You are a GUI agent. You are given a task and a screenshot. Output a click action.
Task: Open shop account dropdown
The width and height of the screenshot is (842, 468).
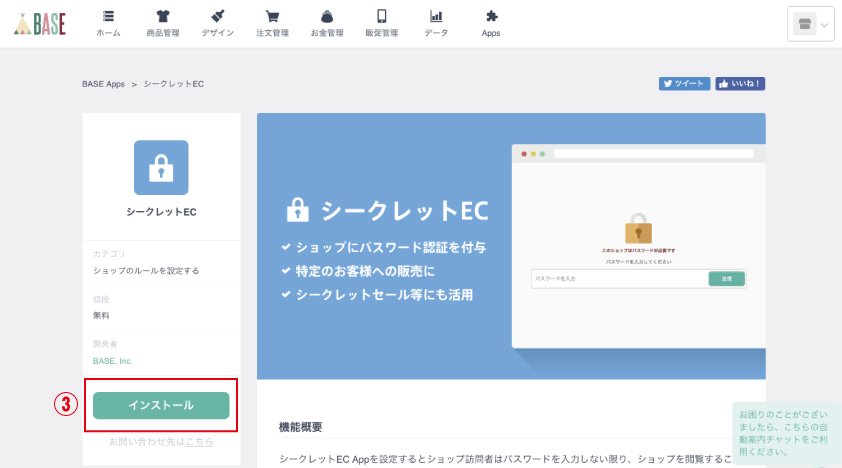click(810, 24)
